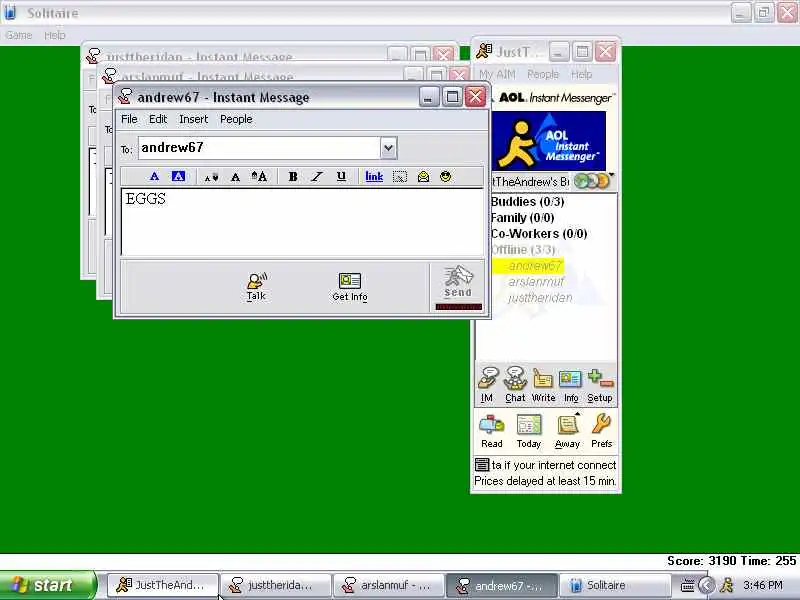Switch to arslanmuf taskbar button

pos(389,585)
